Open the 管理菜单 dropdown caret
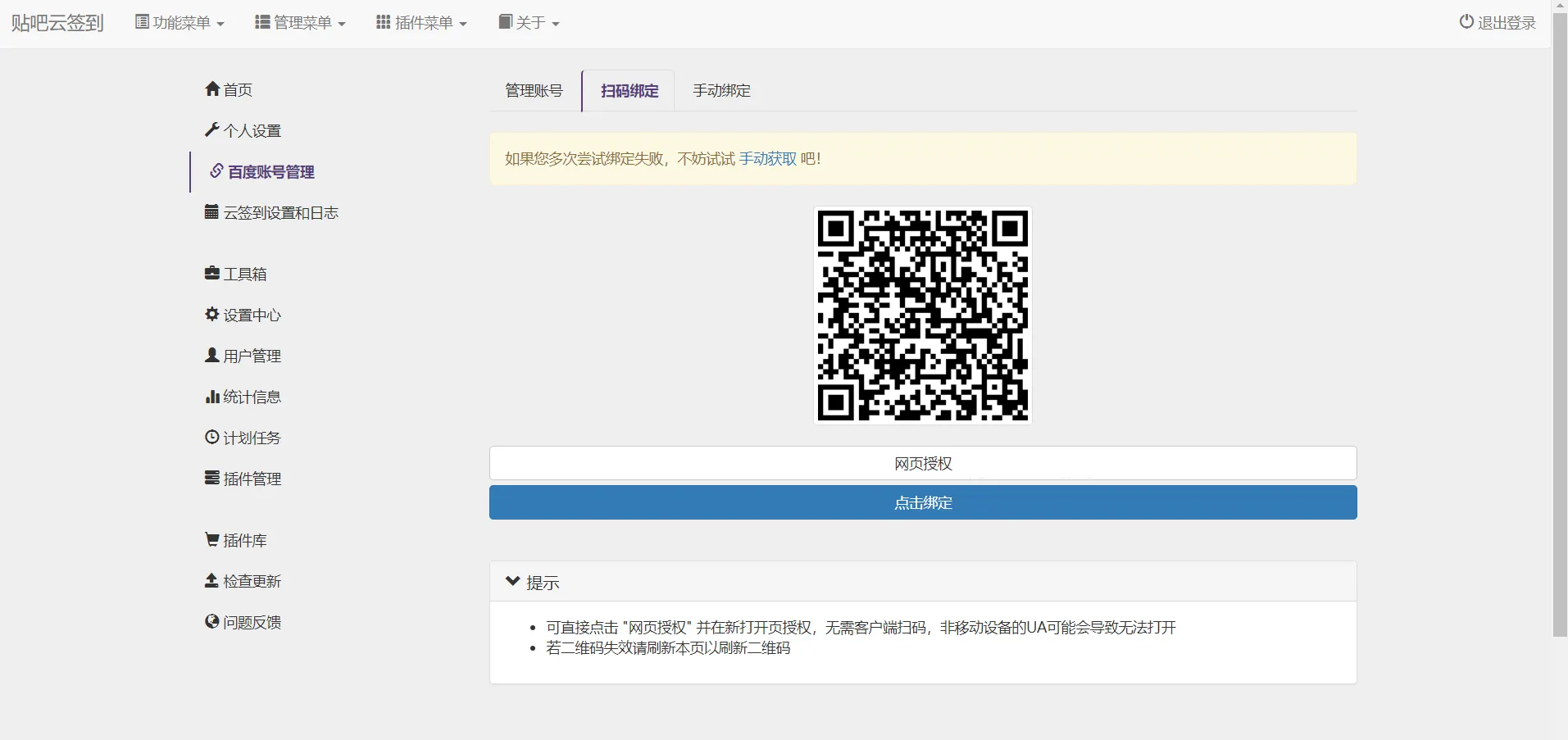 (x=341, y=24)
